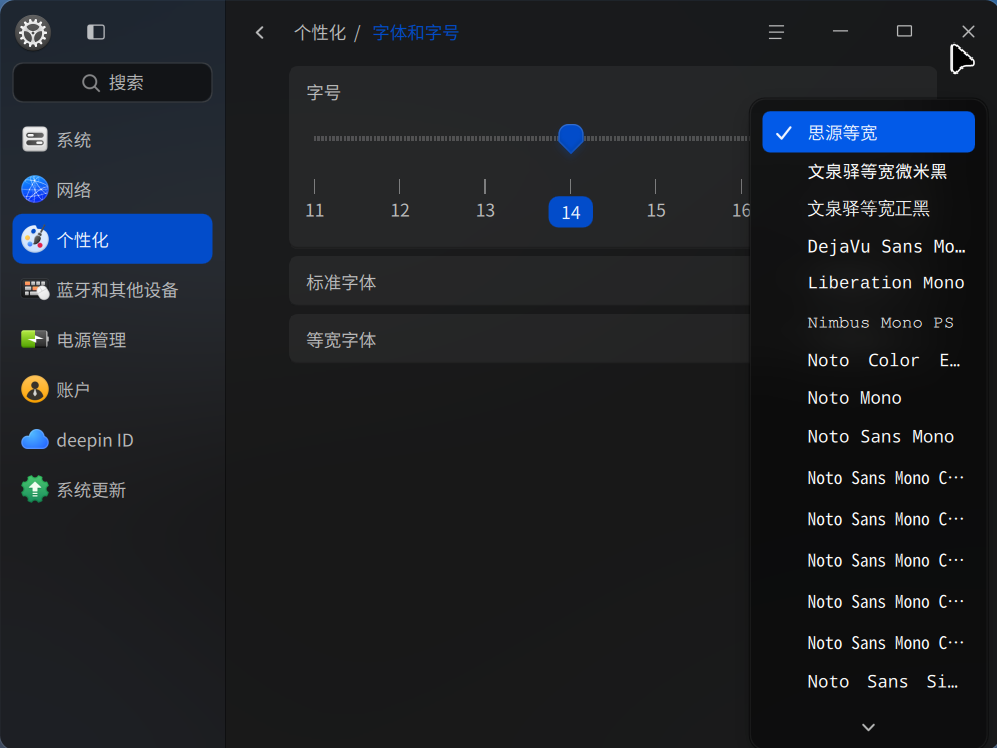Screen dimensions: 997x748
Task: Pick the Noto Sans Si… font option
Action: (868, 682)
